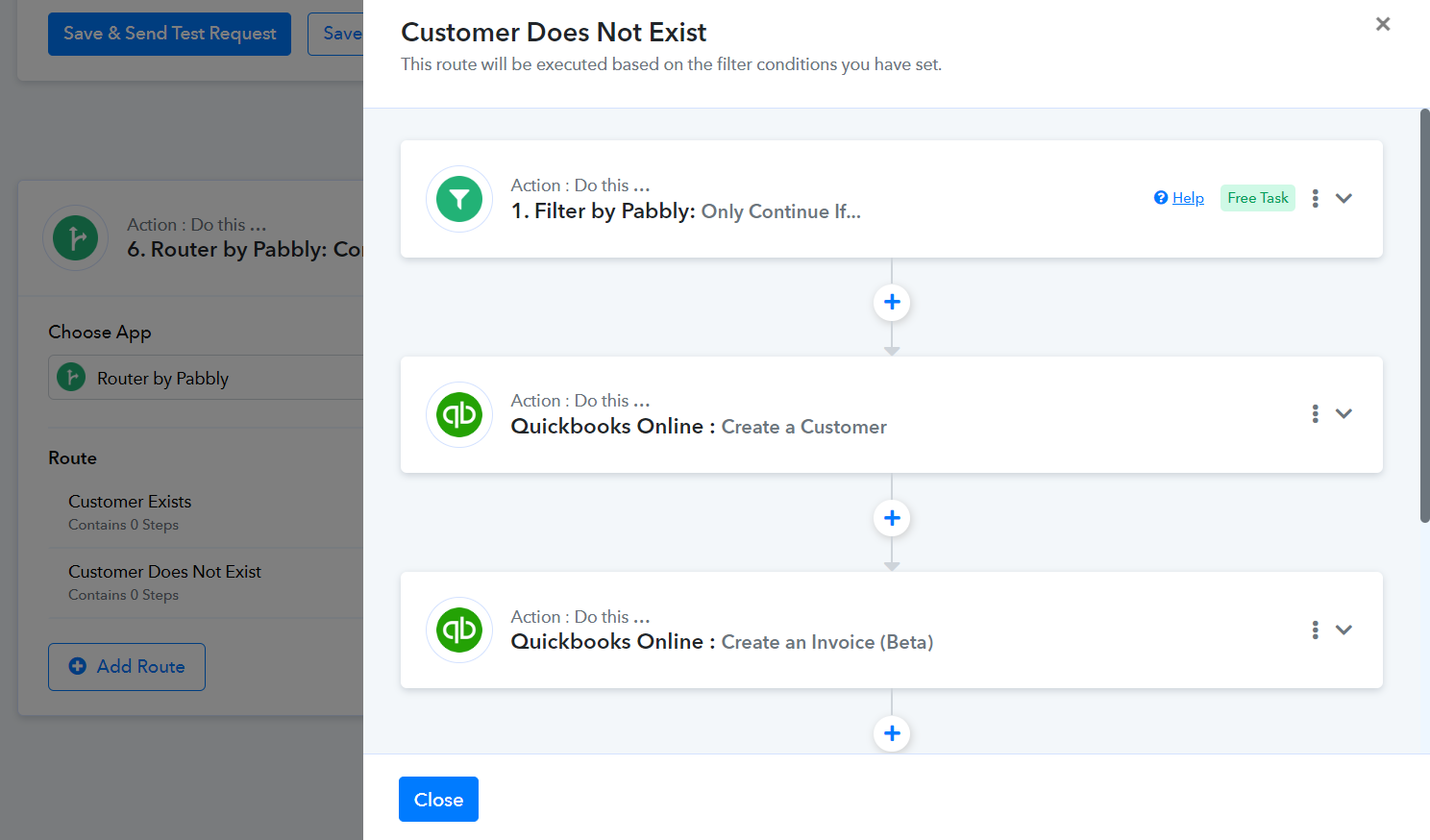Open the three-dot menu for Create an Invoice
The height and width of the screenshot is (840, 1430).
coord(1315,630)
